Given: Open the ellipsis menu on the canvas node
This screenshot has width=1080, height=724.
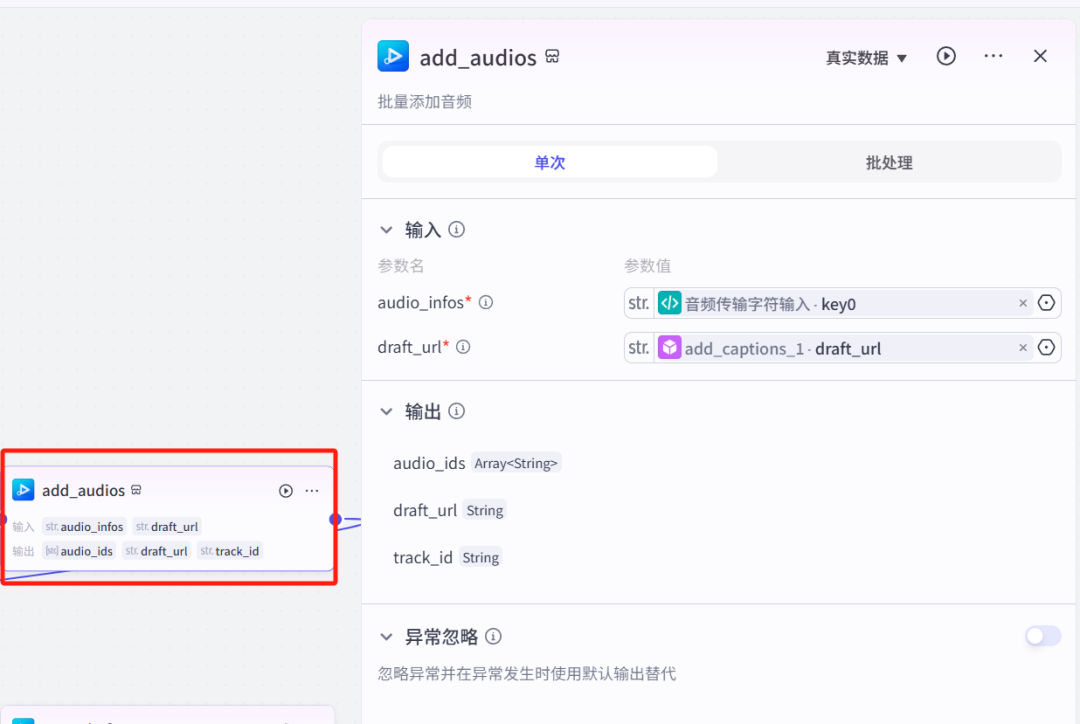Looking at the screenshot, I should pos(312,490).
